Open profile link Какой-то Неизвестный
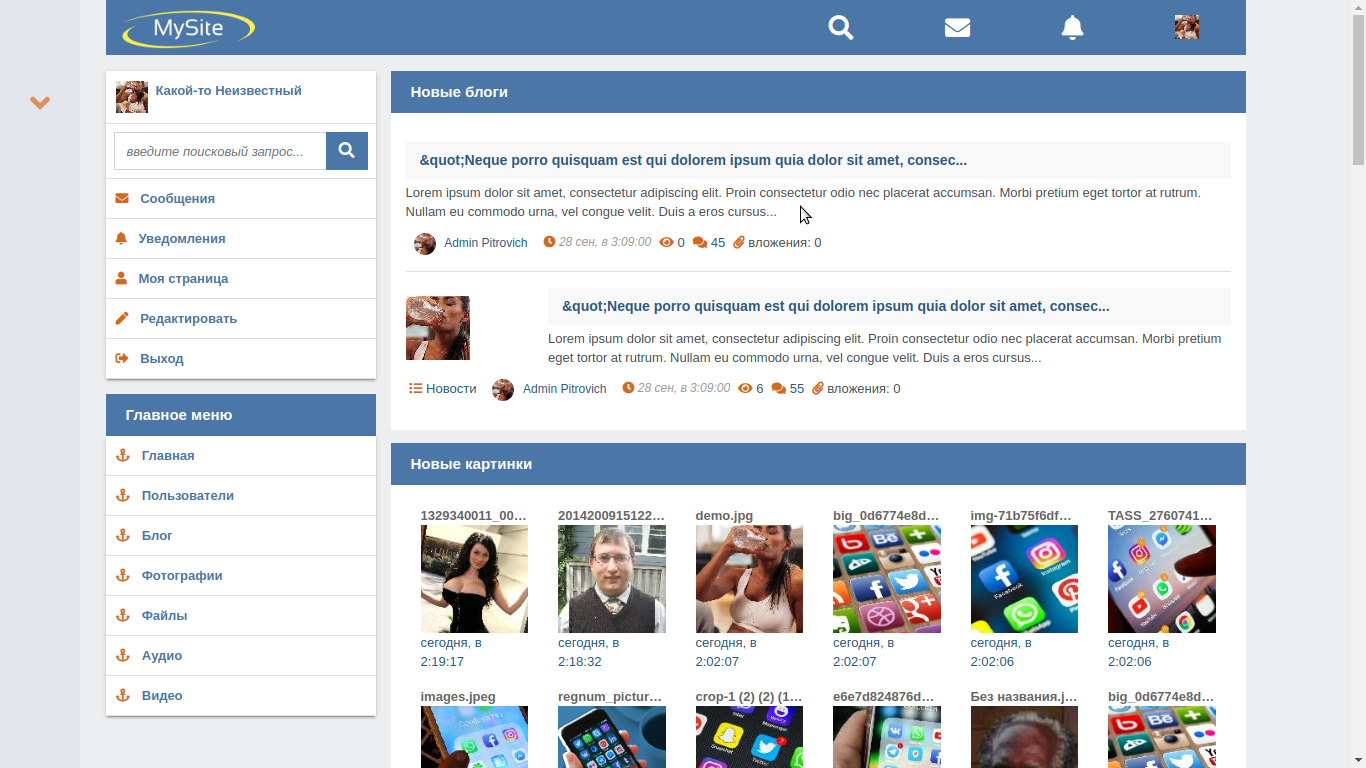 (x=228, y=91)
